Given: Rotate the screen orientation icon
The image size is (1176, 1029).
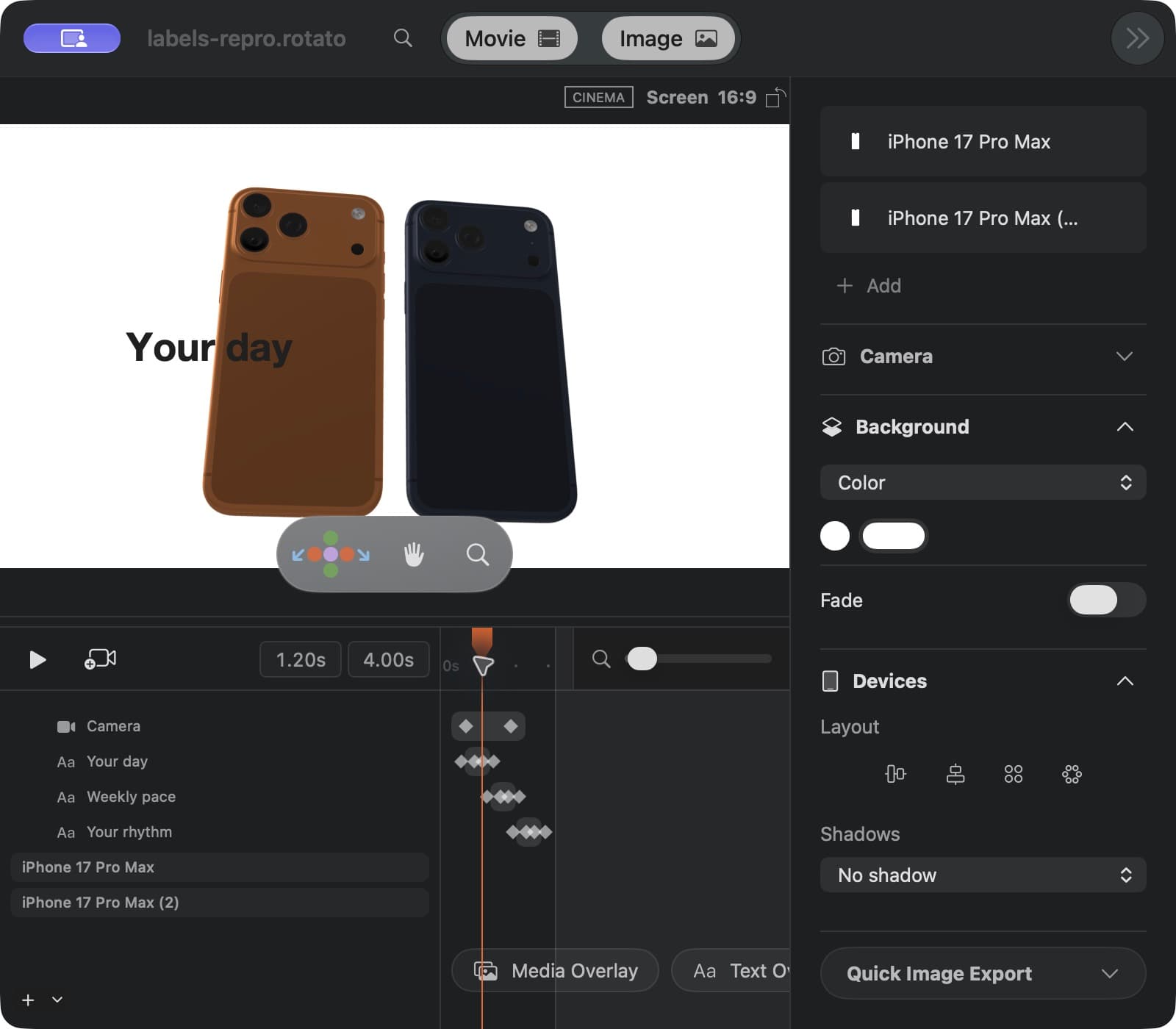Looking at the screenshot, I should (x=775, y=98).
